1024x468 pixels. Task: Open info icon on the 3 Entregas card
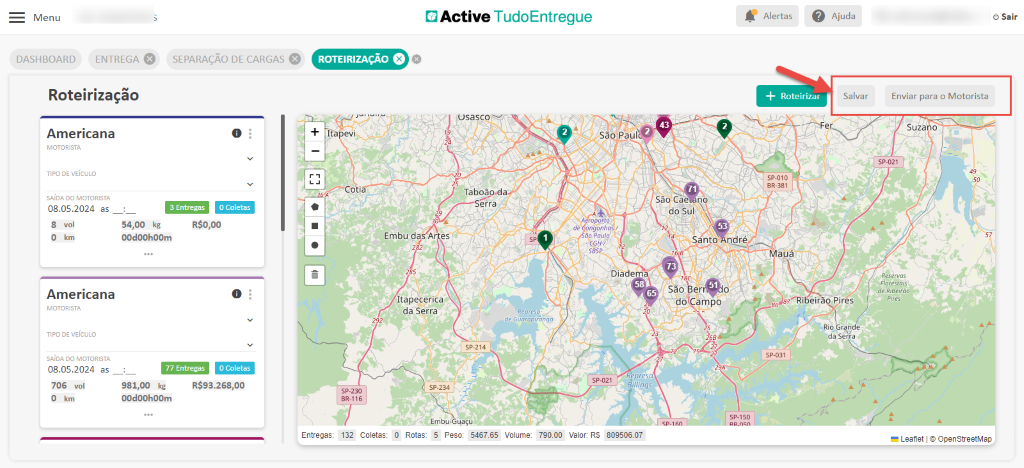(x=236, y=133)
